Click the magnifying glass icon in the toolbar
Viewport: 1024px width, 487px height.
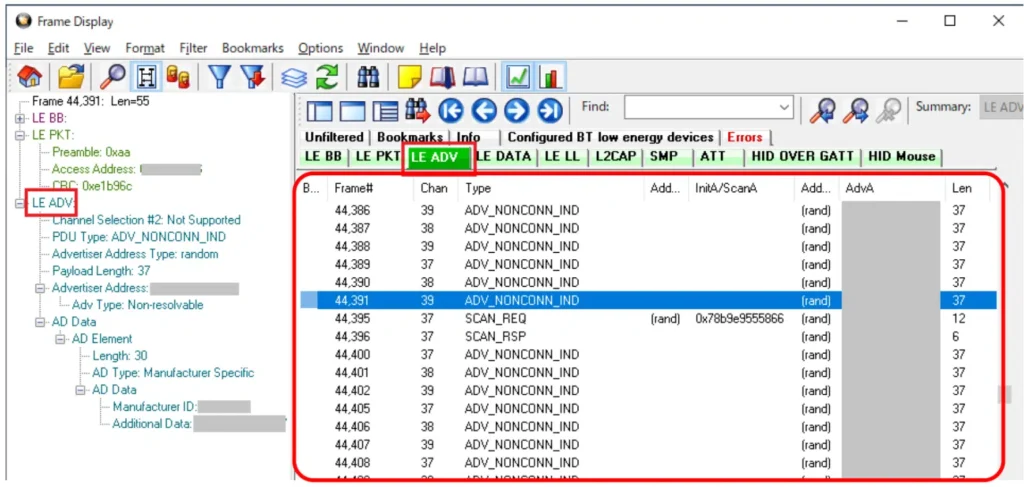coord(115,77)
